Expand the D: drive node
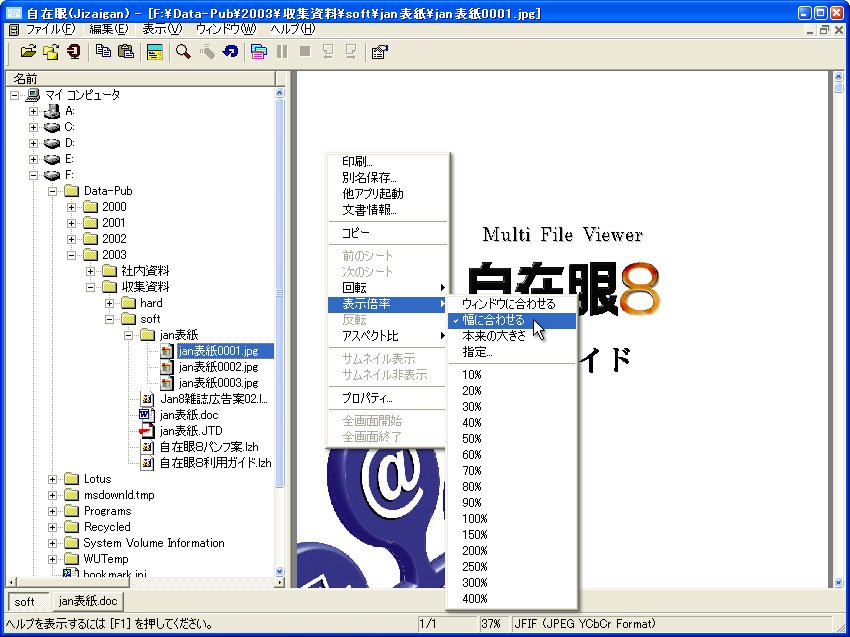850x637 pixels. [34, 143]
